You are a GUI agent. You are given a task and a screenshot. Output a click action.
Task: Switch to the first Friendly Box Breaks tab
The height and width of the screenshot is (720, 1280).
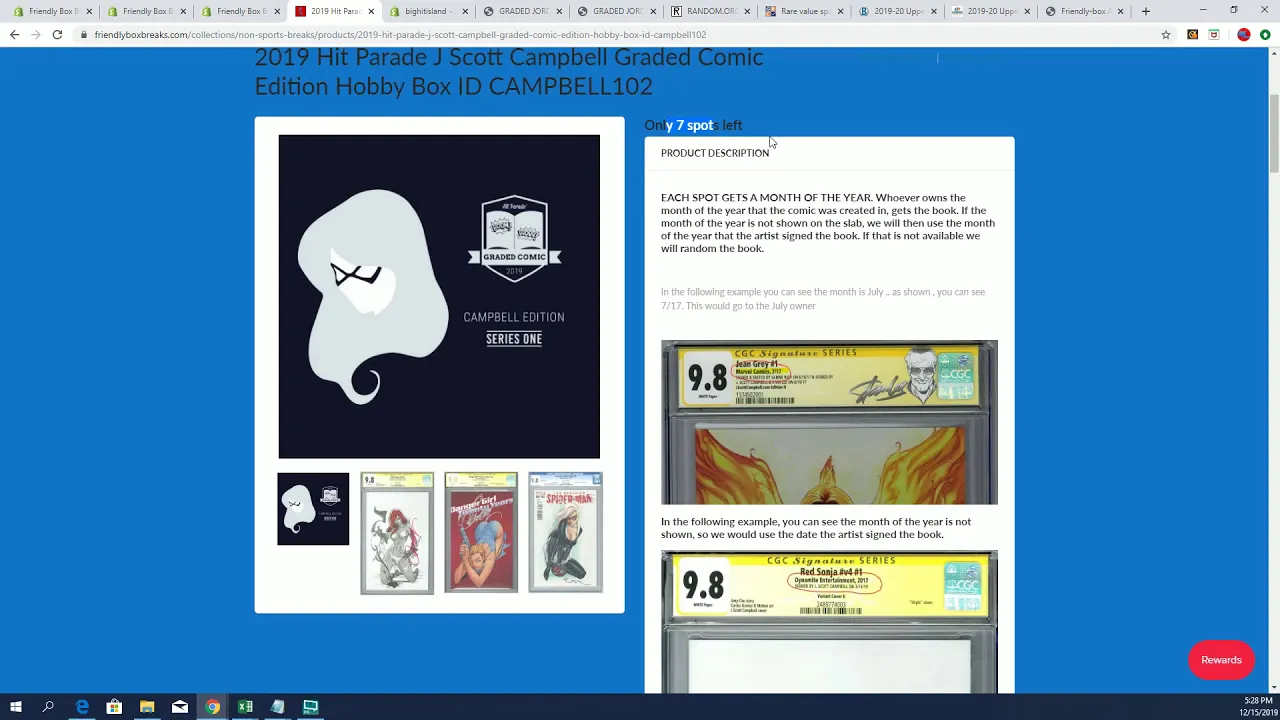click(x=53, y=11)
